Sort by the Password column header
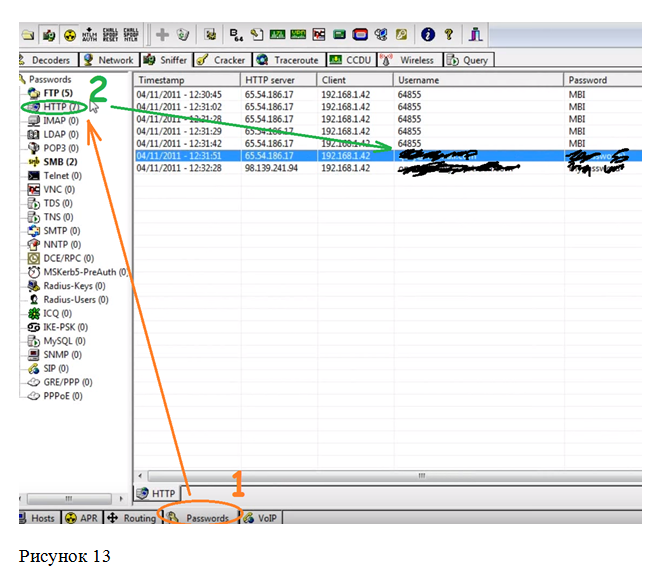The width and height of the screenshot is (671, 577). tap(603, 80)
